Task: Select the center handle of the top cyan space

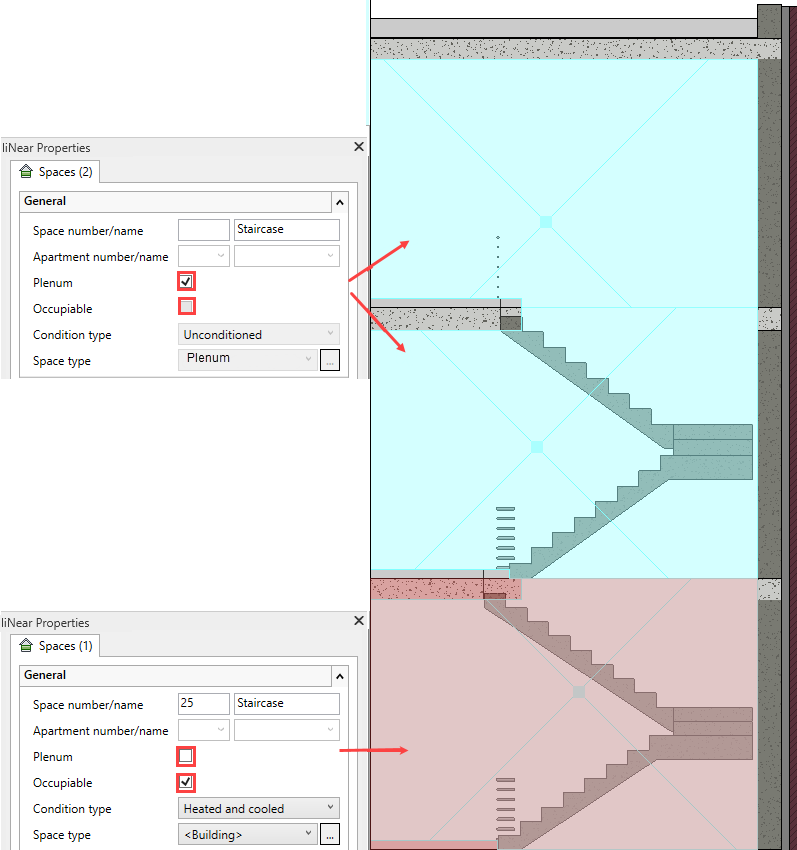Action: pyautogui.click(x=546, y=222)
